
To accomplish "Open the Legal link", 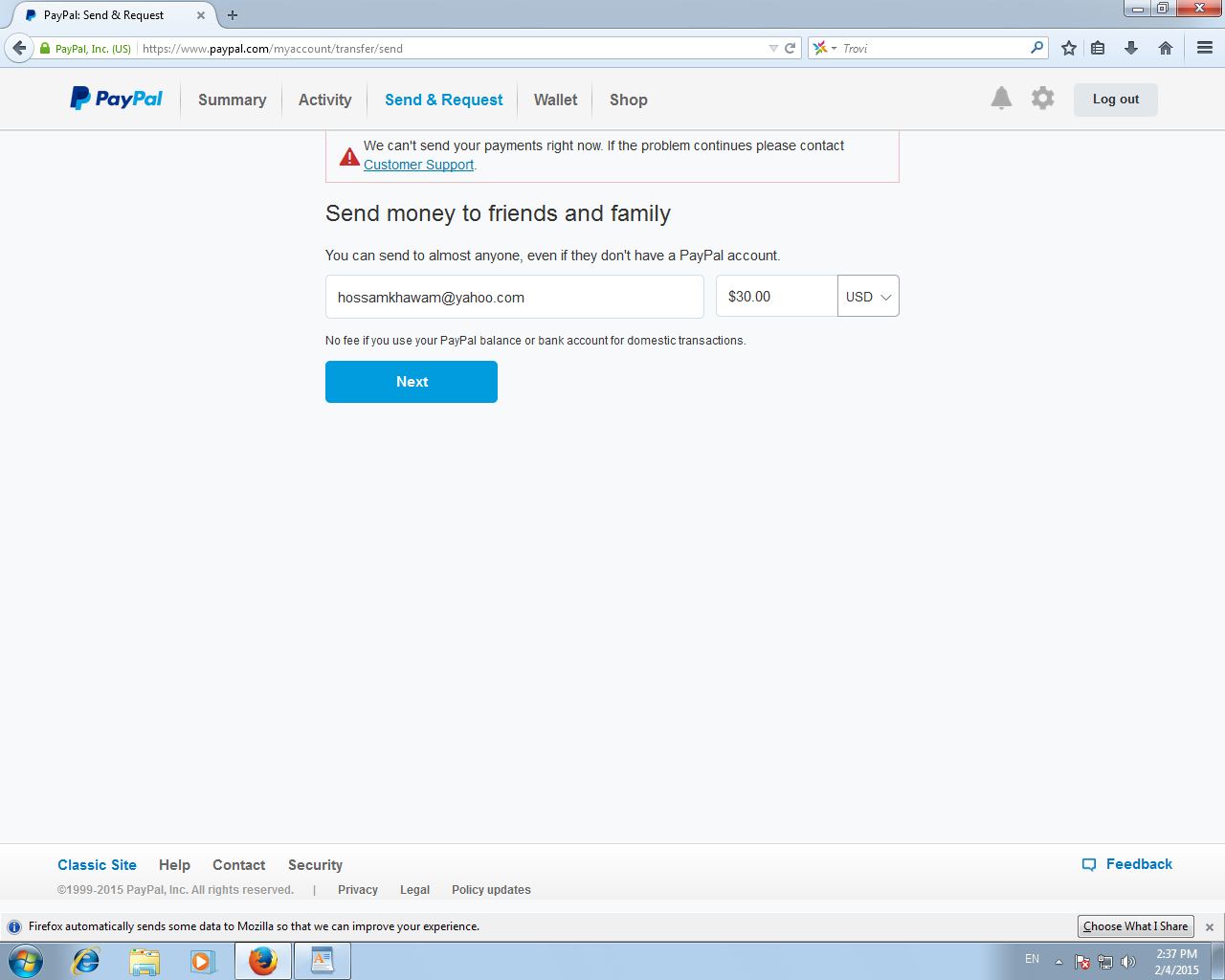I will click(414, 890).
